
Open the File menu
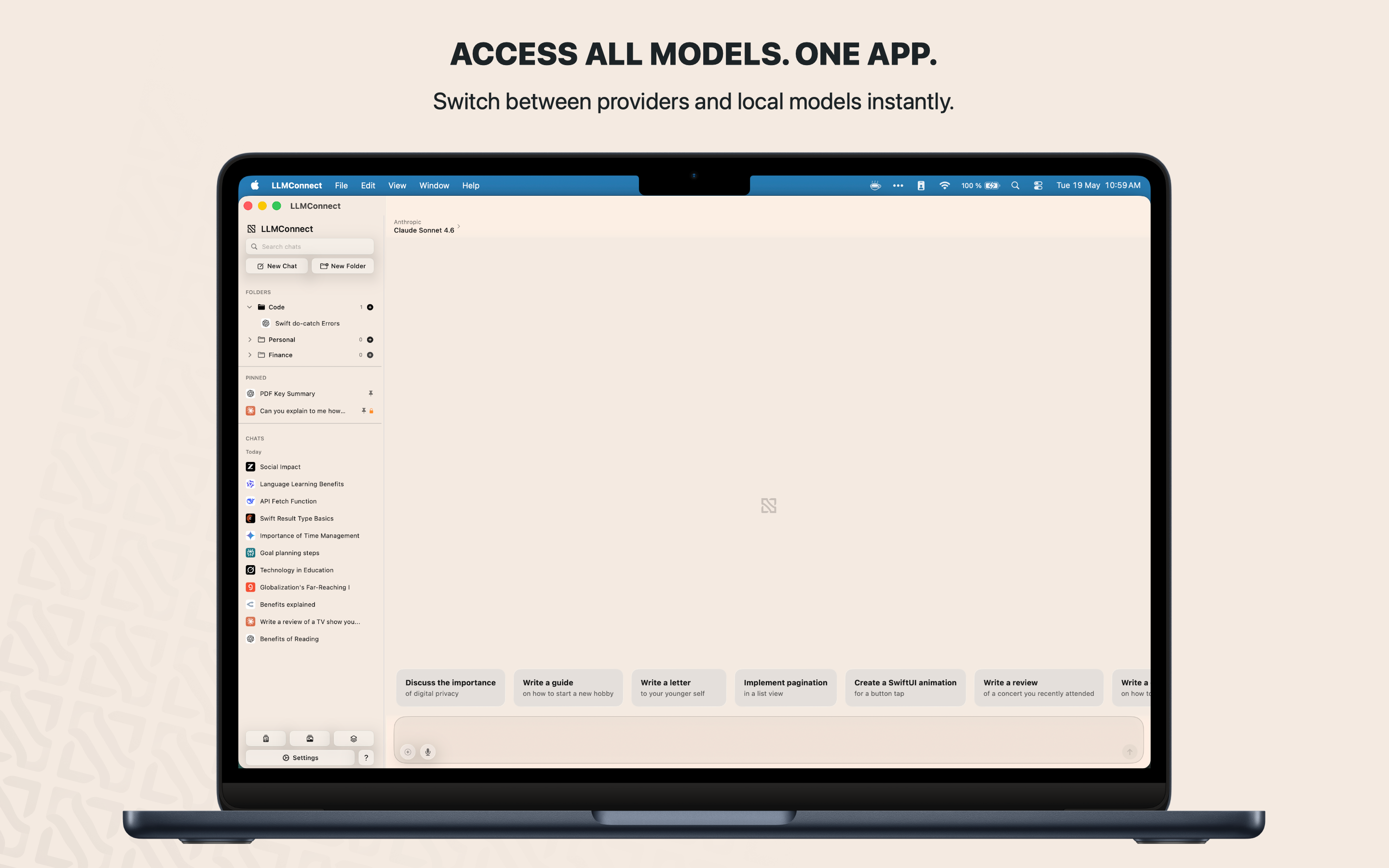click(x=341, y=186)
